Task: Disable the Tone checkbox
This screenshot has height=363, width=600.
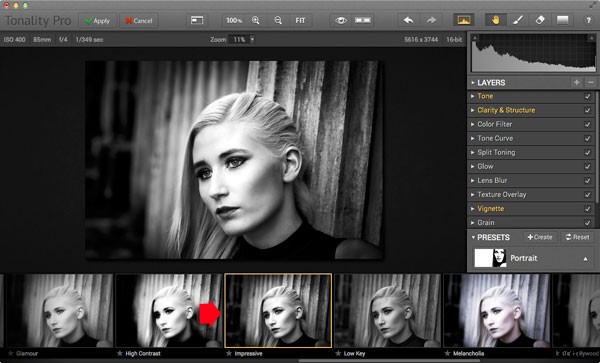Action: pos(587,96)
